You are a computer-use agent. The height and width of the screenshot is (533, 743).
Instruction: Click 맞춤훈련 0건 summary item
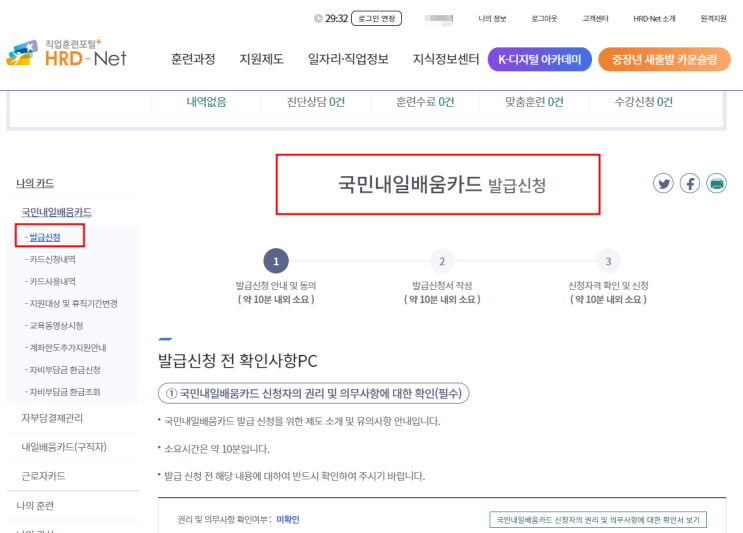[534, 102]
